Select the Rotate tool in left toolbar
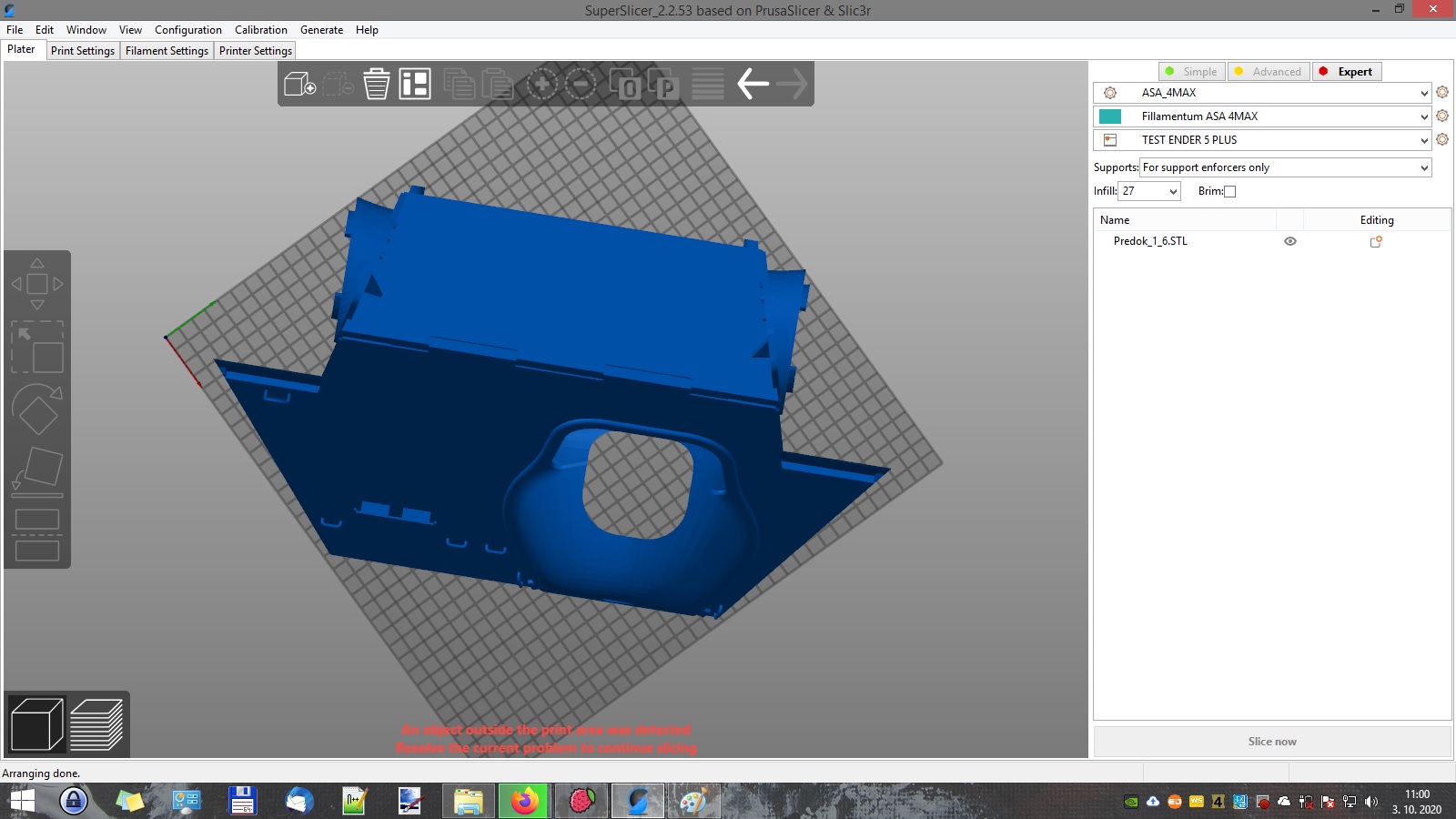The height and width of the screenshot is (819, 1456). (37, 409)
